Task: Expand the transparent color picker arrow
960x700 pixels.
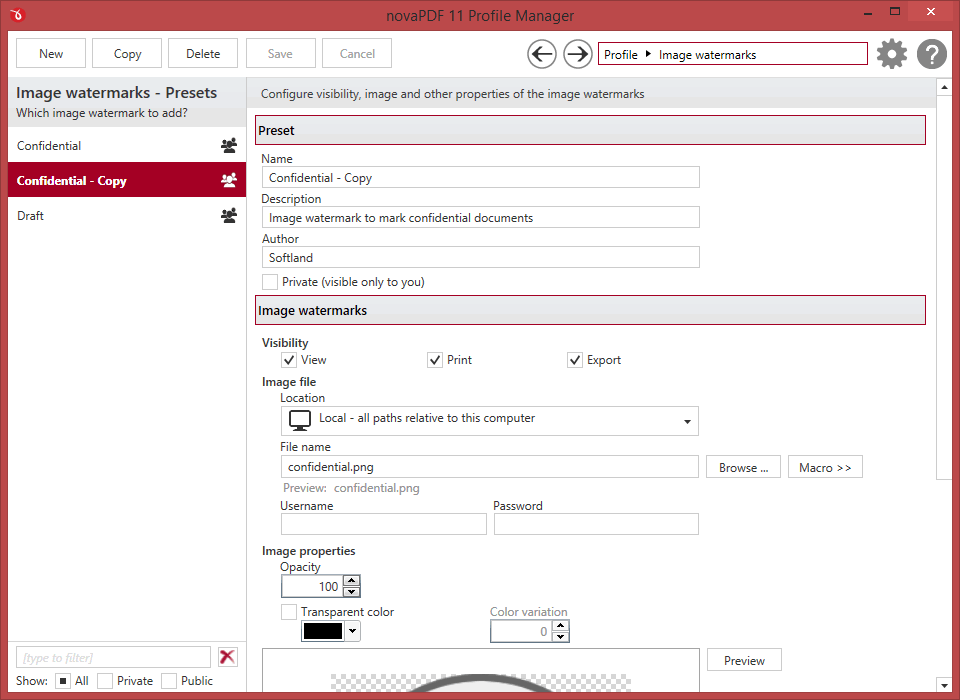Action: pos(353,631)
